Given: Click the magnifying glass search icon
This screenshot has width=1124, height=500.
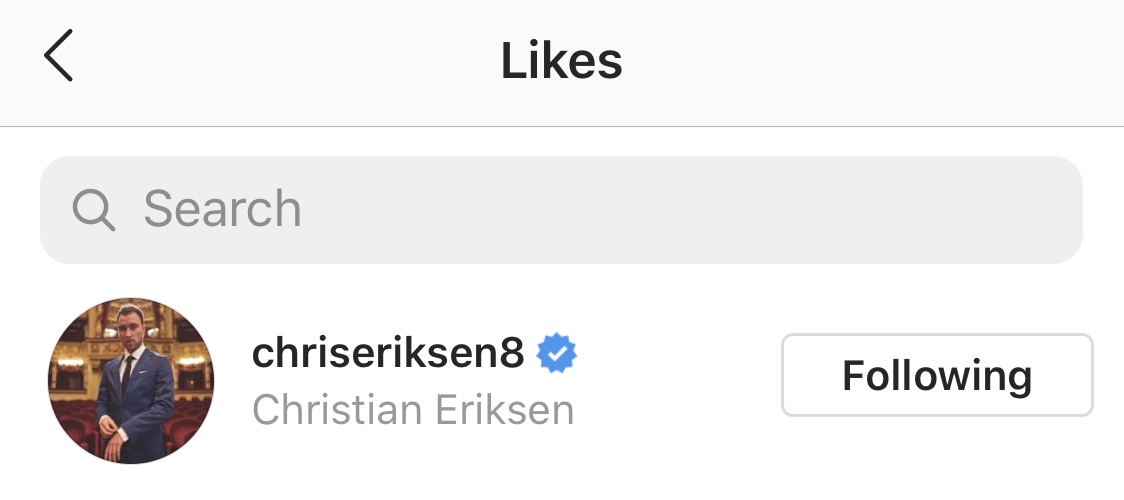Looking at the screenshot, I should coord(94,210).
